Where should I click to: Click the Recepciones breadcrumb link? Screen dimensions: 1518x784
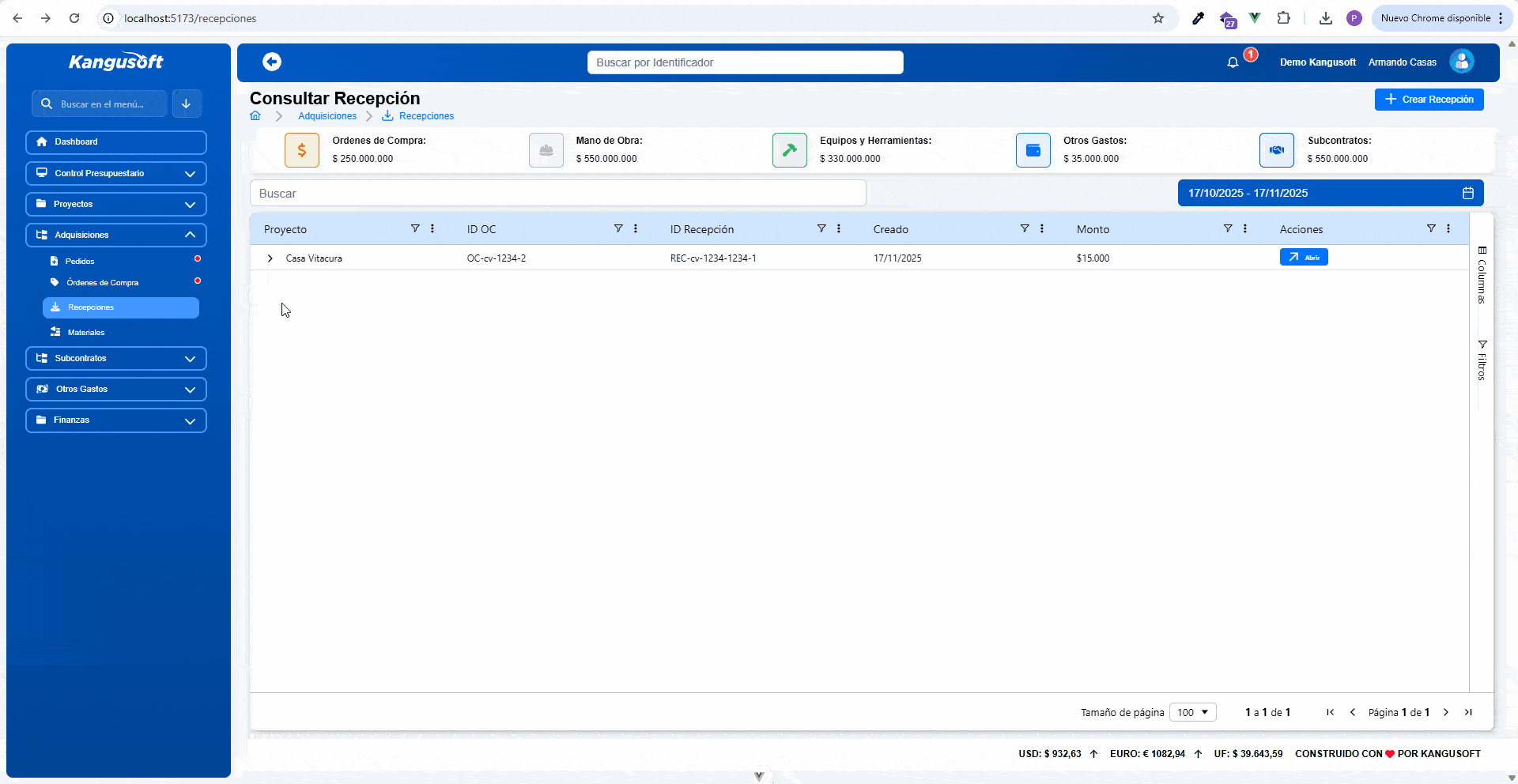tap(426, 116)
